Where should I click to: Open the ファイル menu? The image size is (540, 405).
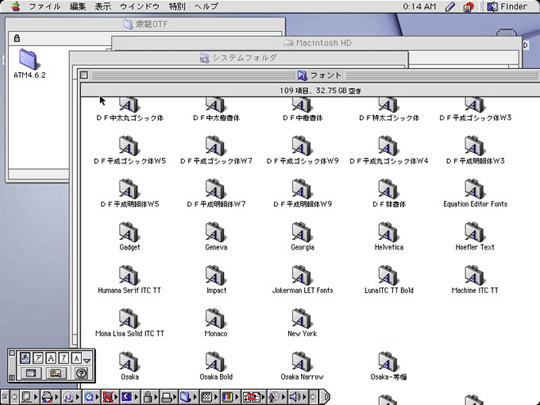(44, 6)
